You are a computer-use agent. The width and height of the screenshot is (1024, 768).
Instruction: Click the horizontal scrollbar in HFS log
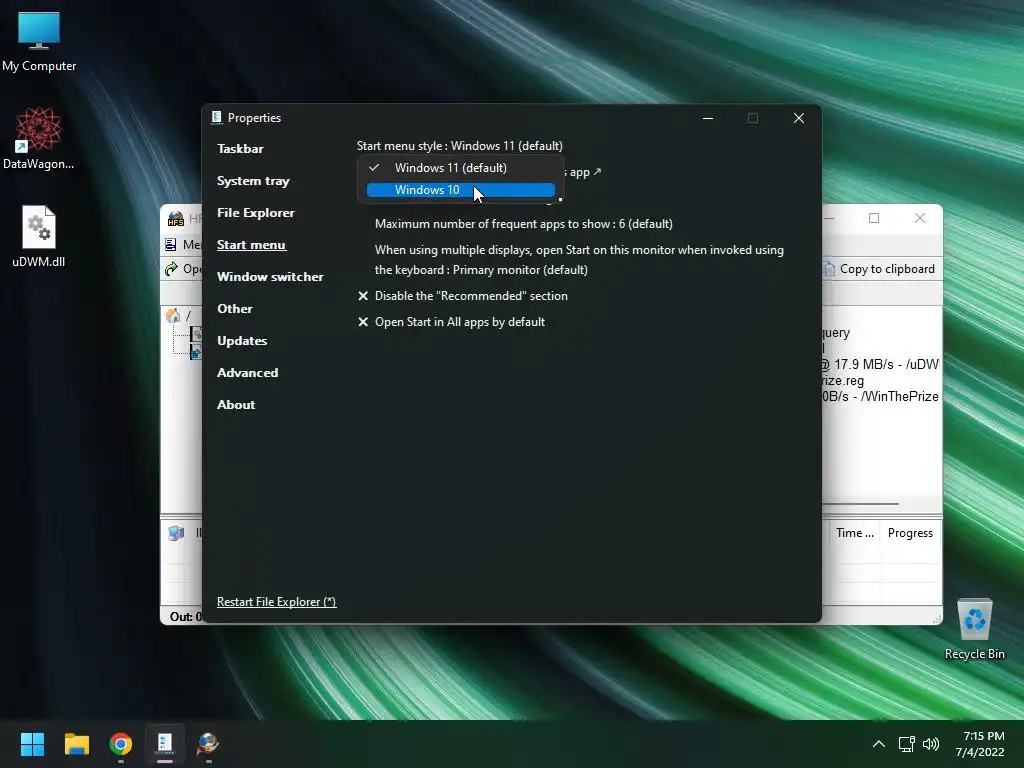coord(861,504)
